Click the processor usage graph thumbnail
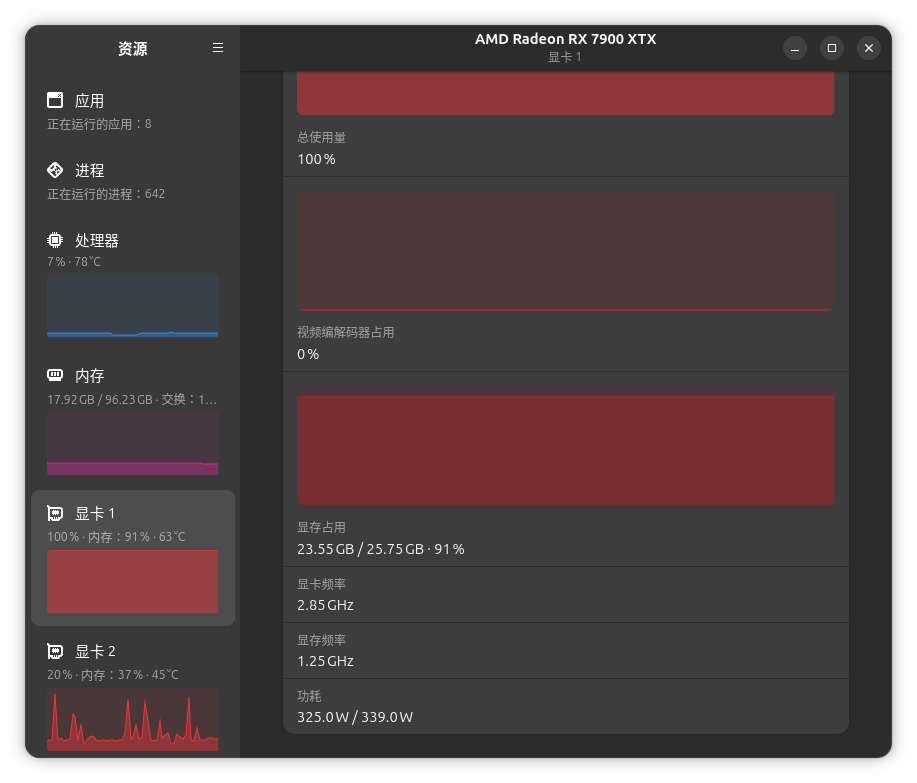The width and height of the screenshot is (917, 783). (133, 306)
